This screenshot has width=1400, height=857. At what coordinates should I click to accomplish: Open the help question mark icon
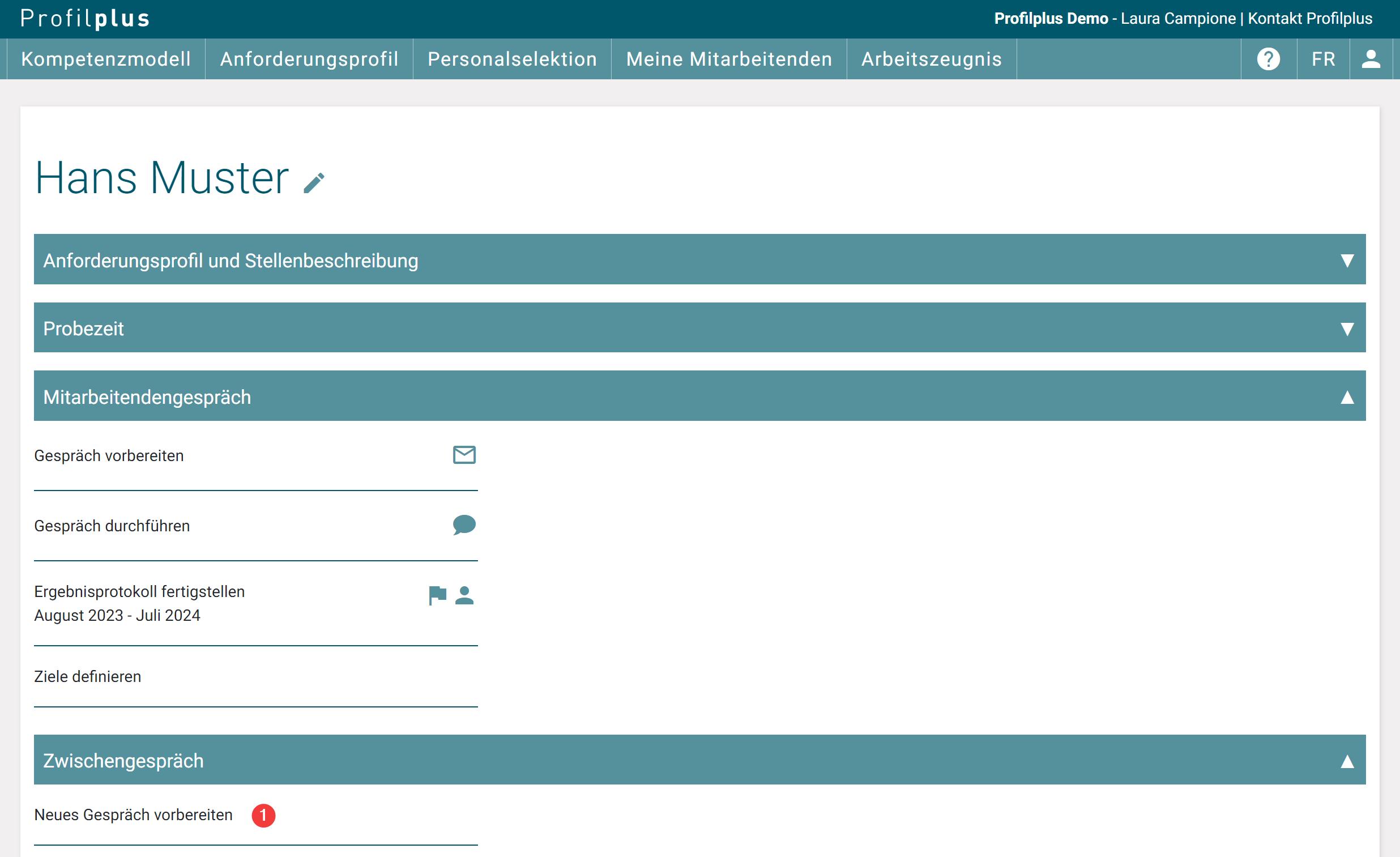point(1268,59)
